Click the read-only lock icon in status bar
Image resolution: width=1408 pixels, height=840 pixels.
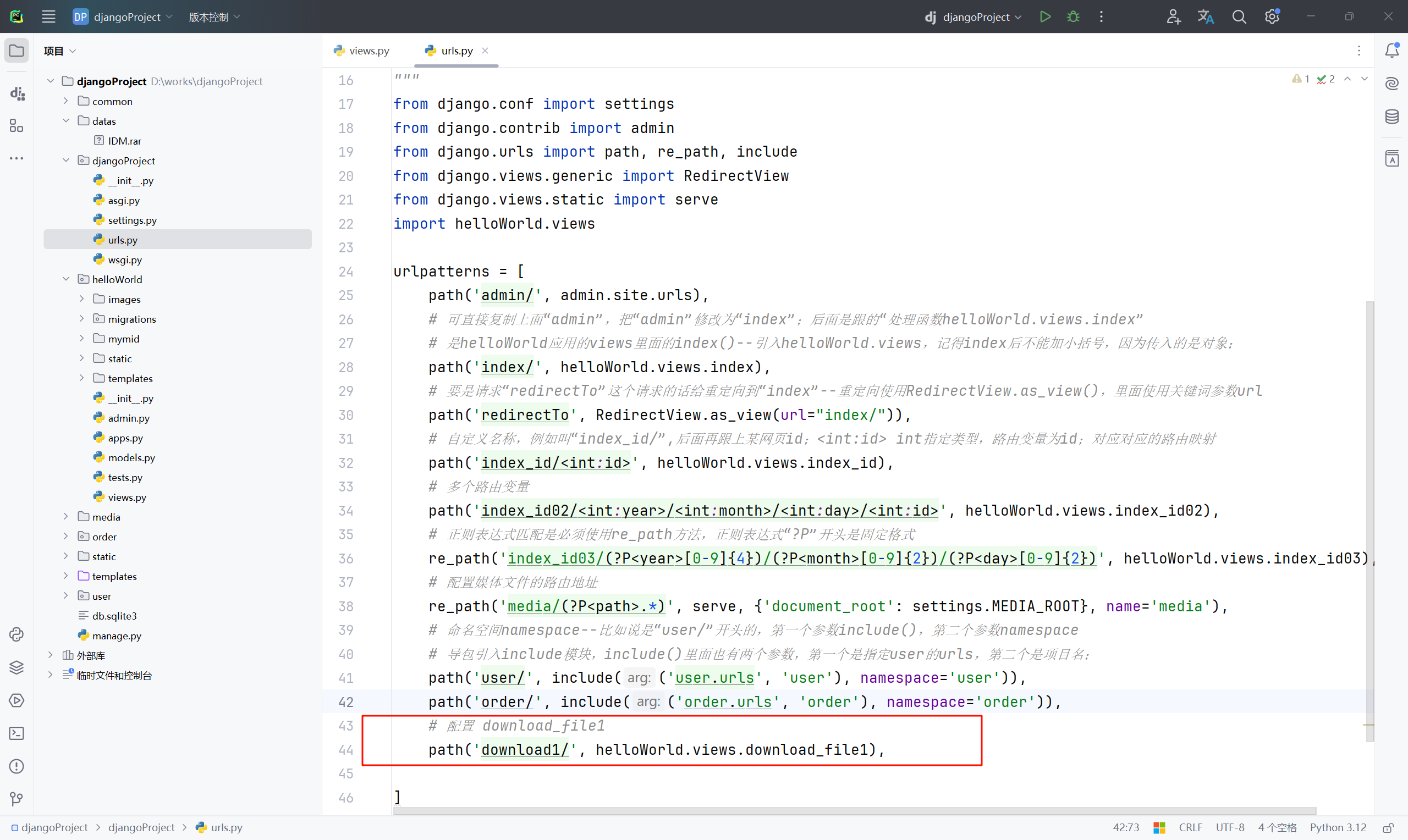[1388, 827]
